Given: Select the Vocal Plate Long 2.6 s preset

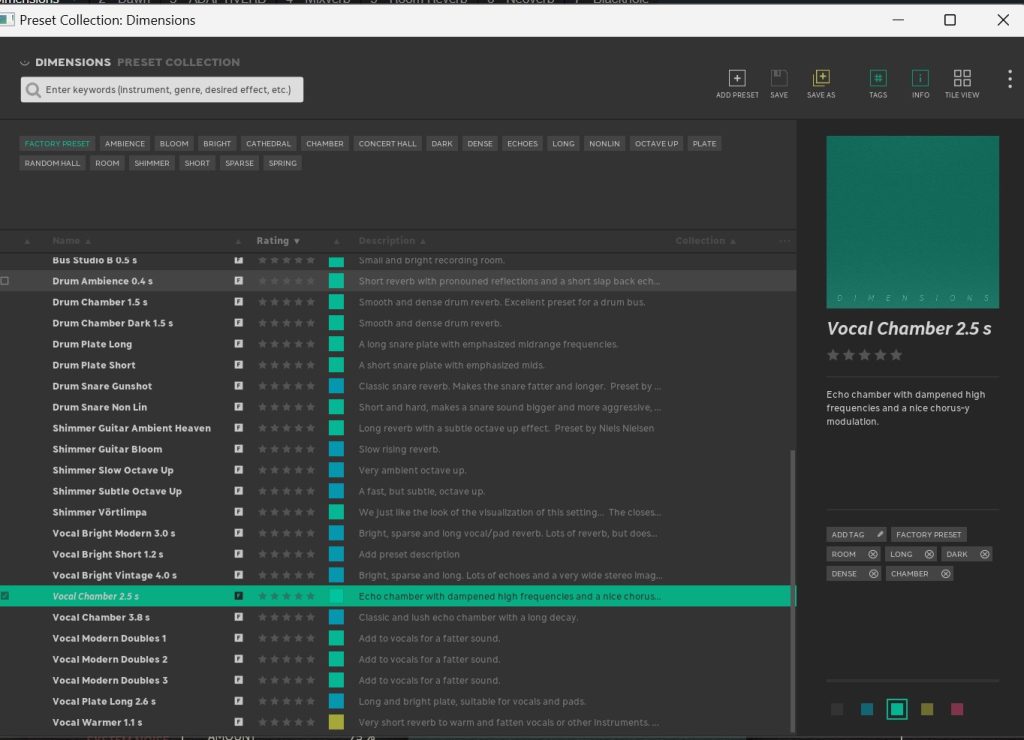Looking at the screenshot, I should click(104, 701).
